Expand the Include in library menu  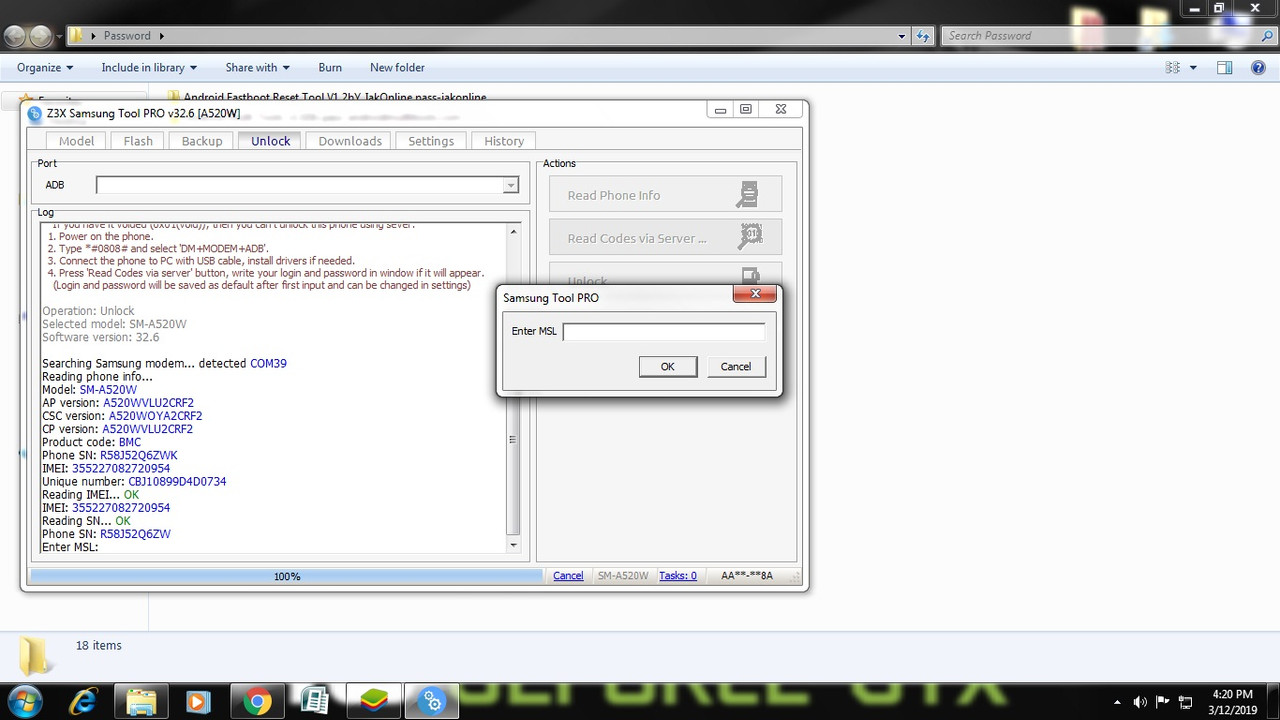(x=149, y=68)
